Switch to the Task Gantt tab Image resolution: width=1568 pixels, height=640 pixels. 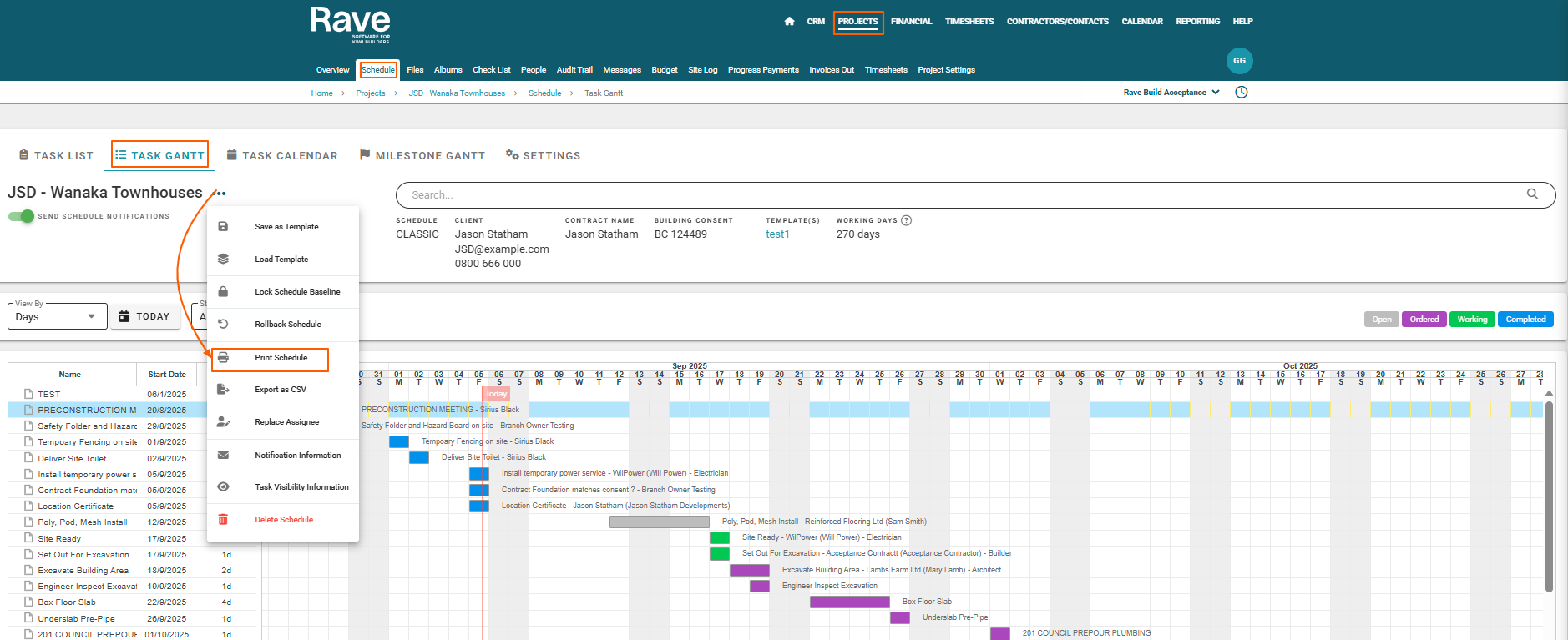tap(159, 155)
